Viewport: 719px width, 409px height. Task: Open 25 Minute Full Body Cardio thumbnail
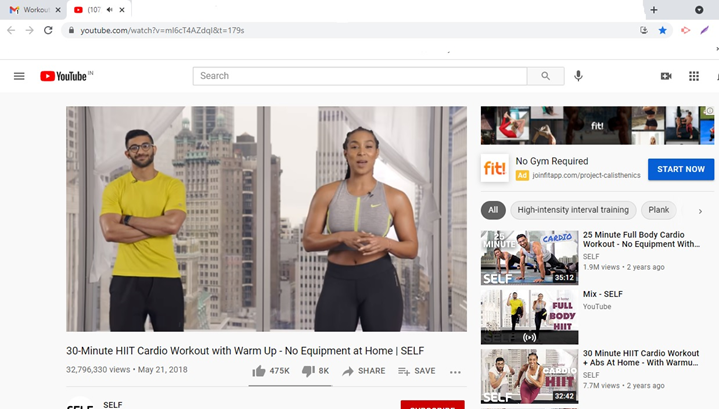click(x=530, y=258)
